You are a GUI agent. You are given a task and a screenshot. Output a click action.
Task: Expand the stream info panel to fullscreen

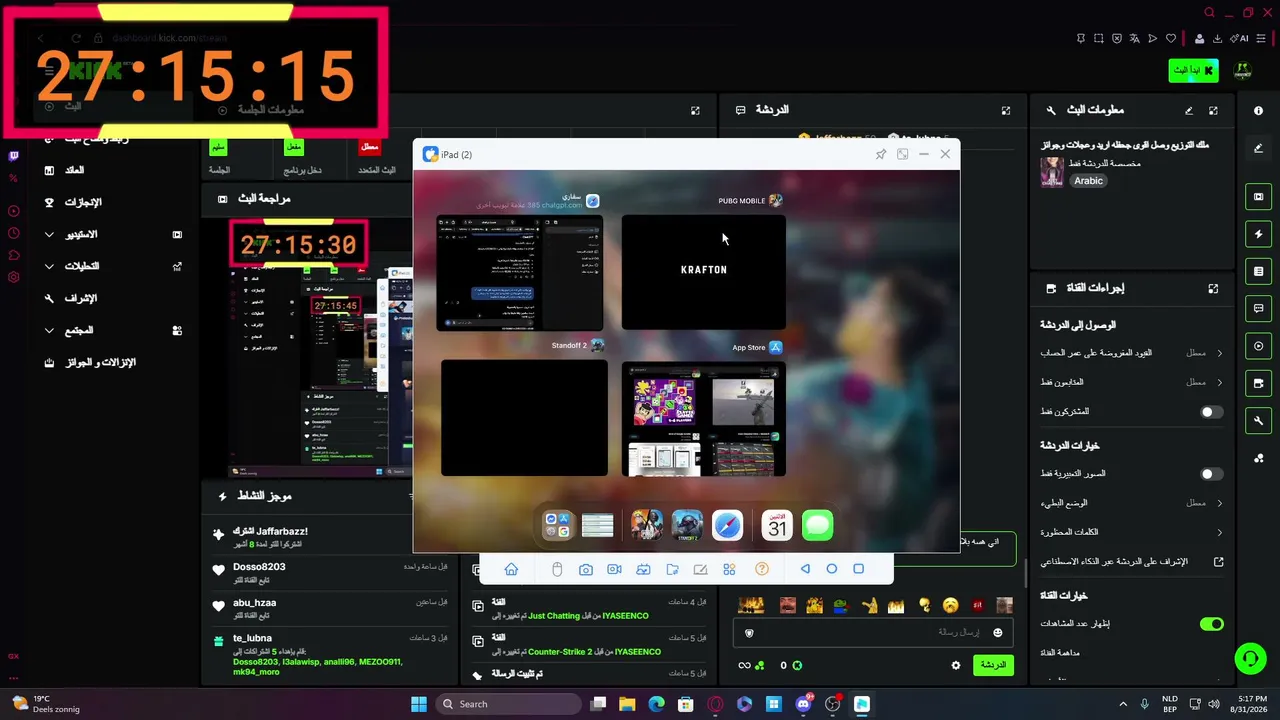tap(1213, 110)
